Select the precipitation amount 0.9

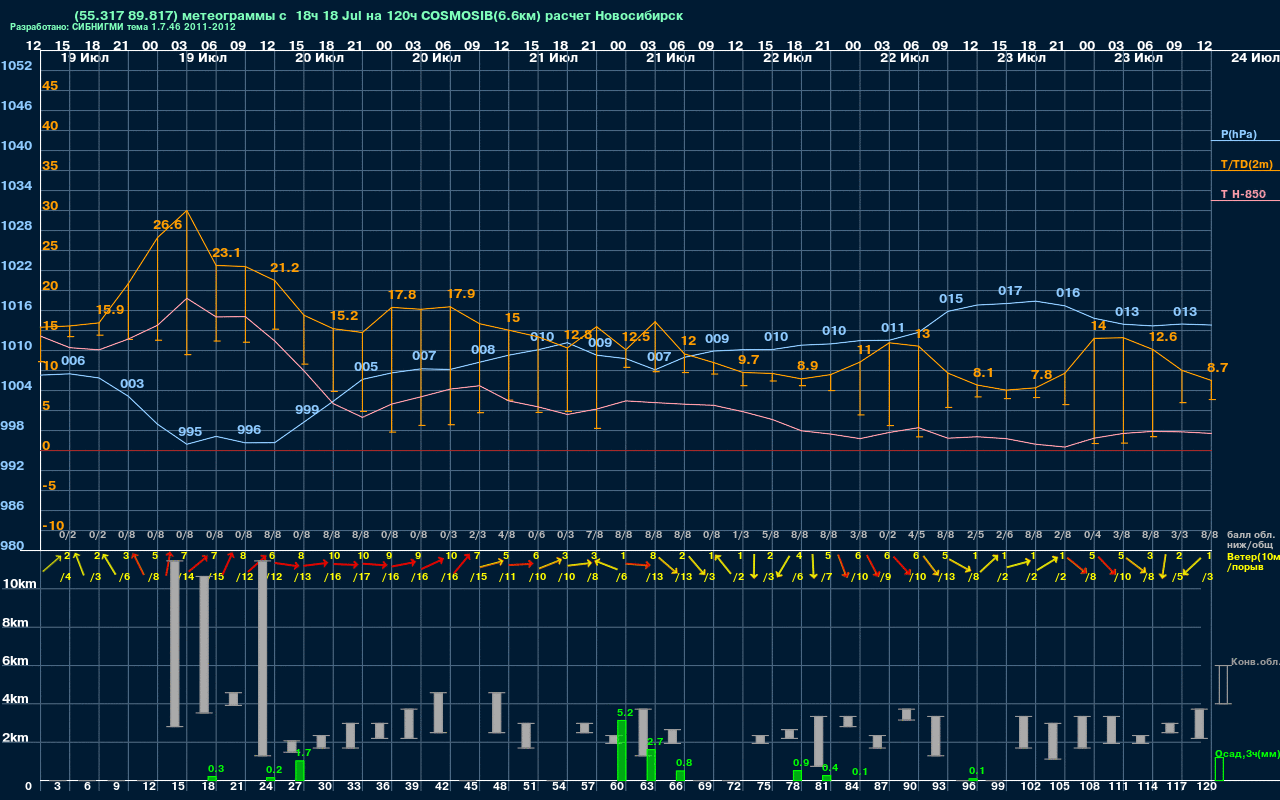(x=801, y=763)
